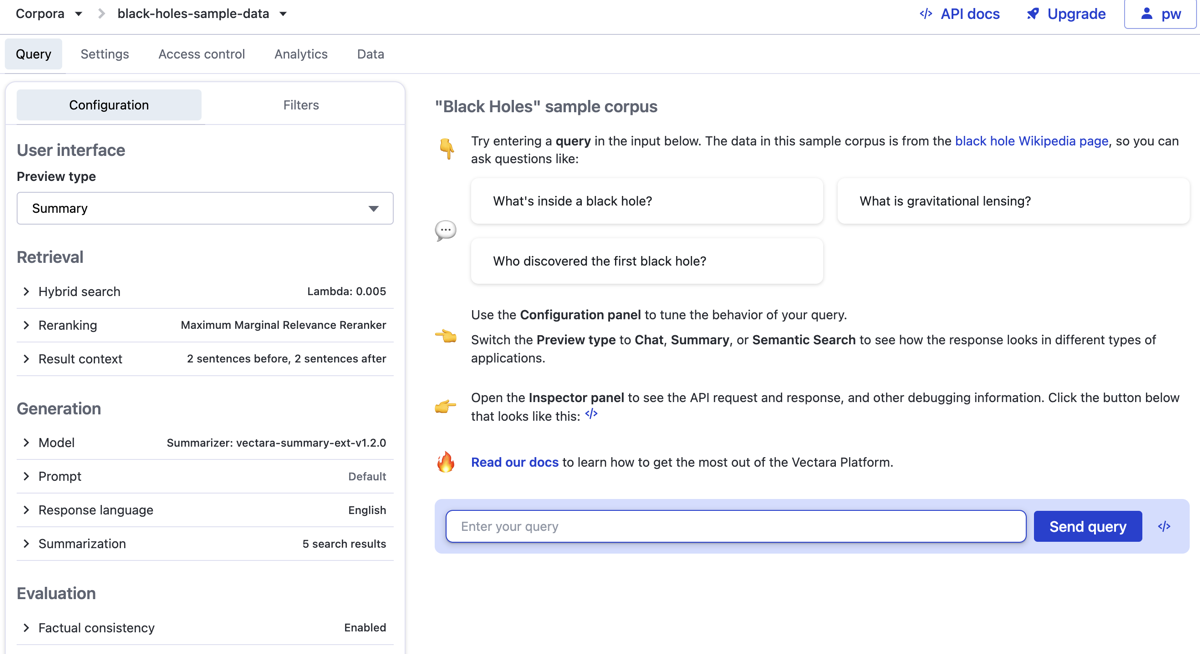Select the Filters panel tab

point(301,105)
